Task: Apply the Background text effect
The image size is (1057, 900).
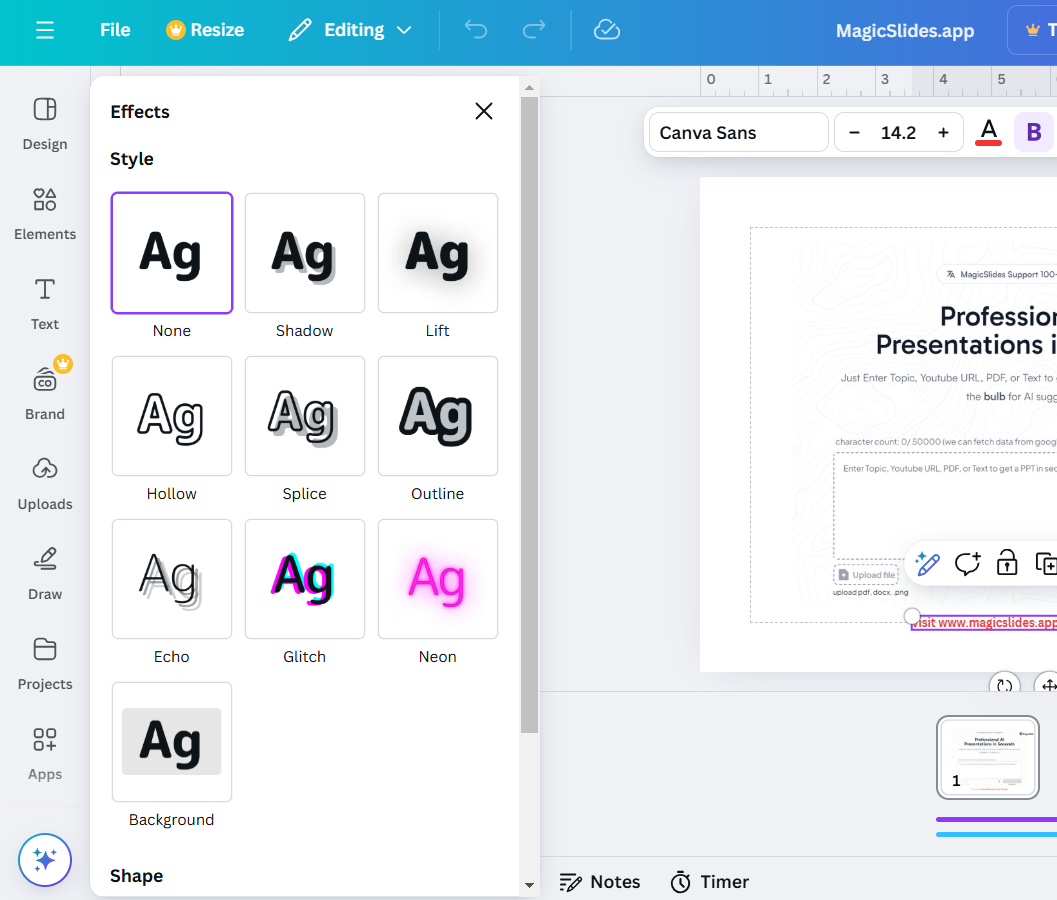Action: point(172,742)
